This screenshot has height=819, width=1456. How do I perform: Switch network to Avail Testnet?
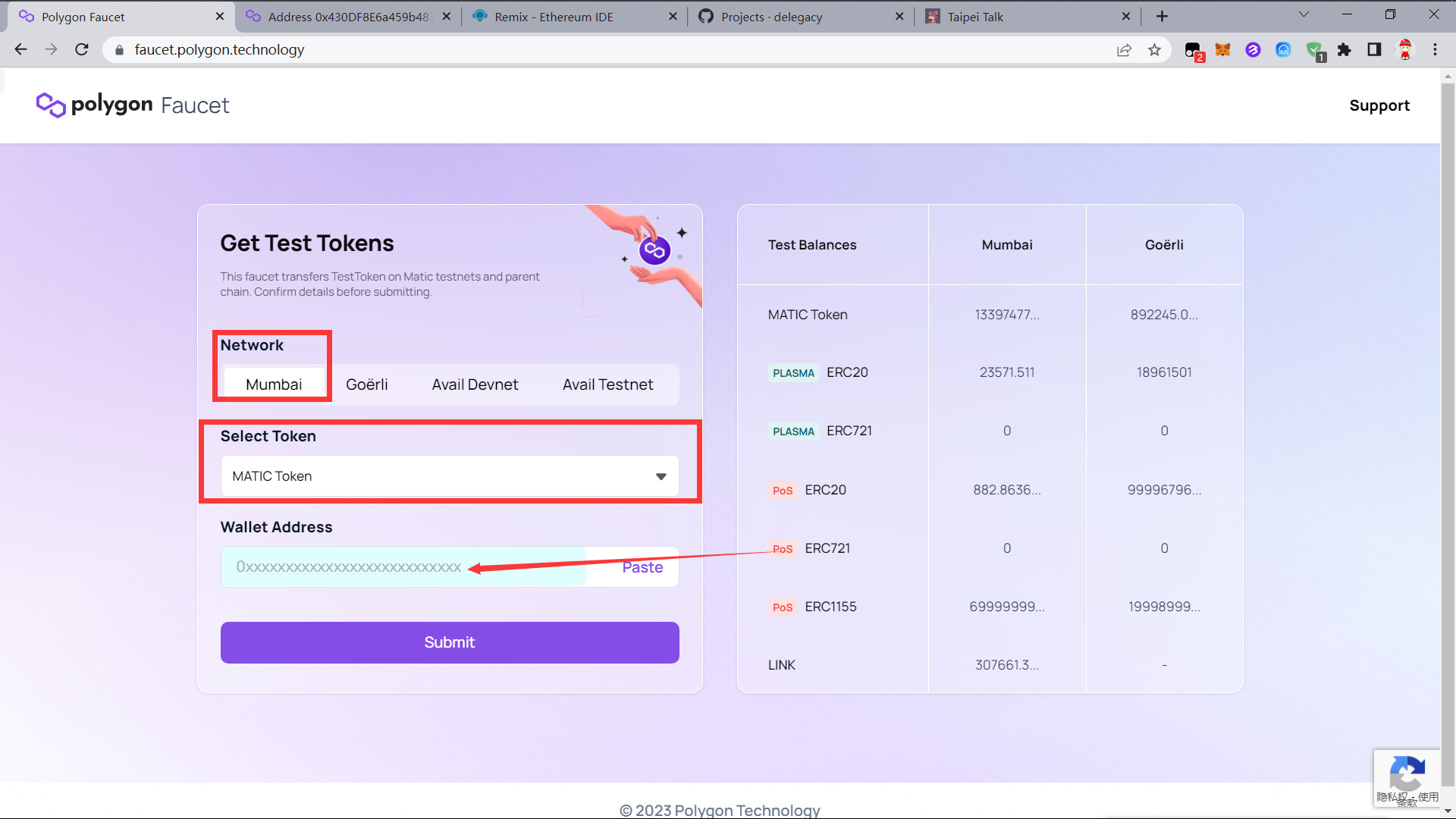coord(607,384)
